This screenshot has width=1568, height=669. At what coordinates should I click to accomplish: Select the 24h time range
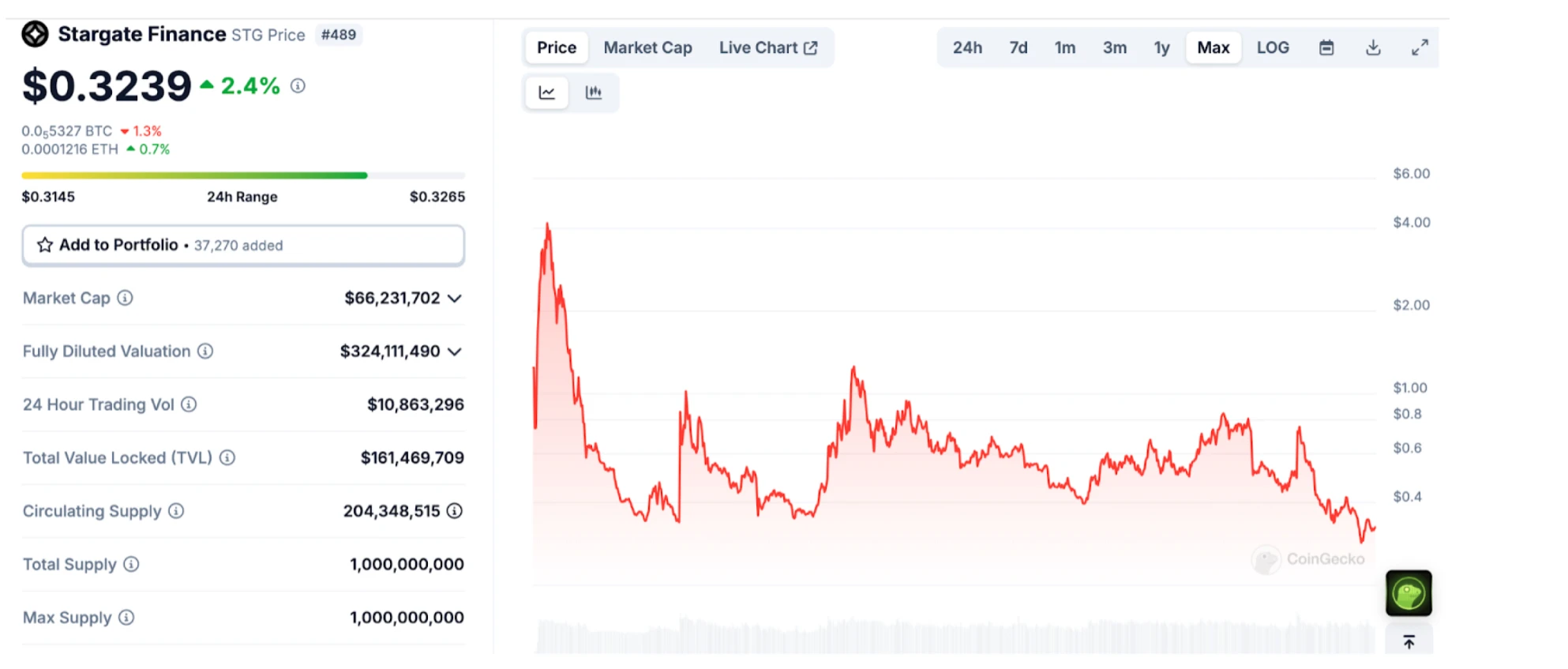(967, 47)
